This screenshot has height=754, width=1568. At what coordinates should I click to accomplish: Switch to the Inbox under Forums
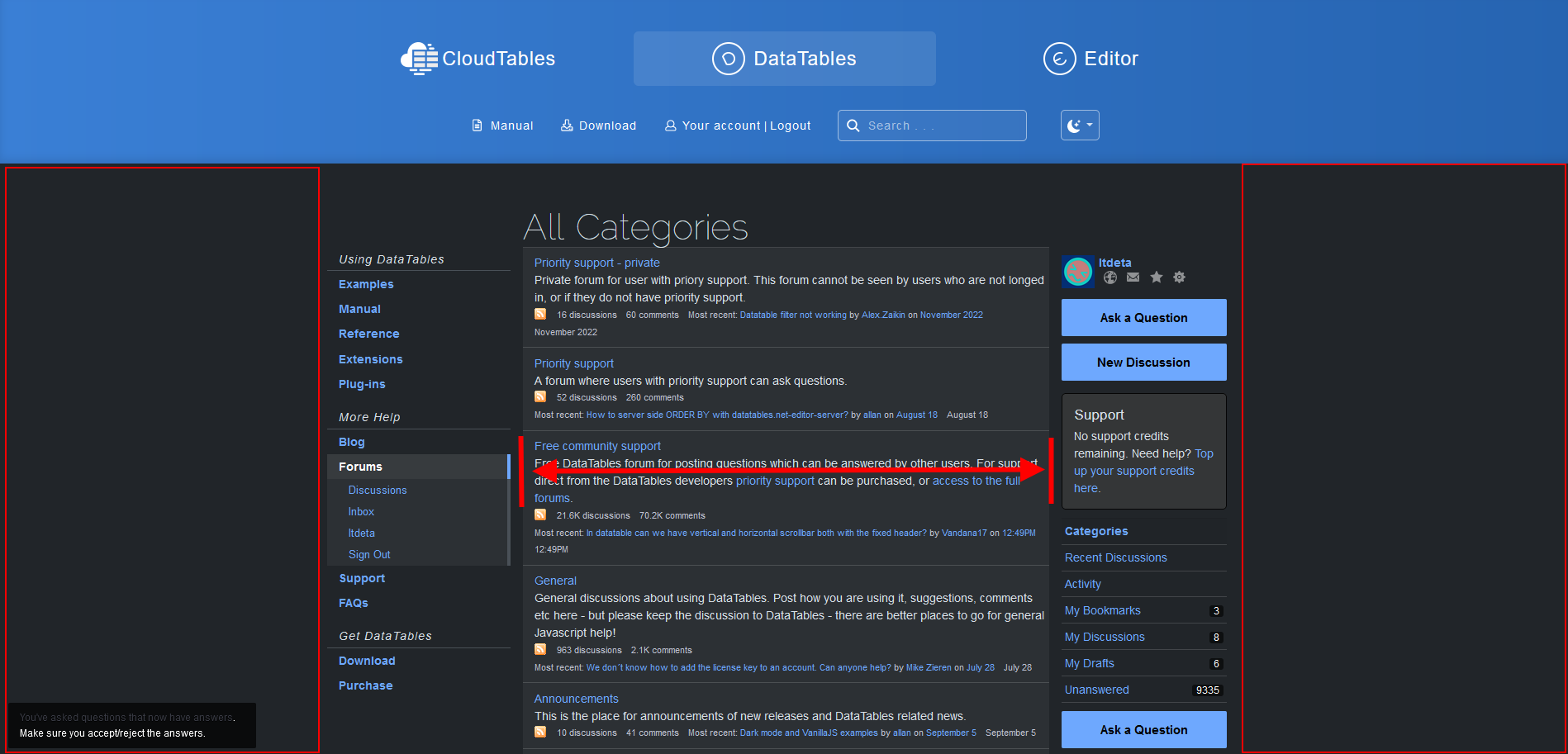click(x=361, y=511)
